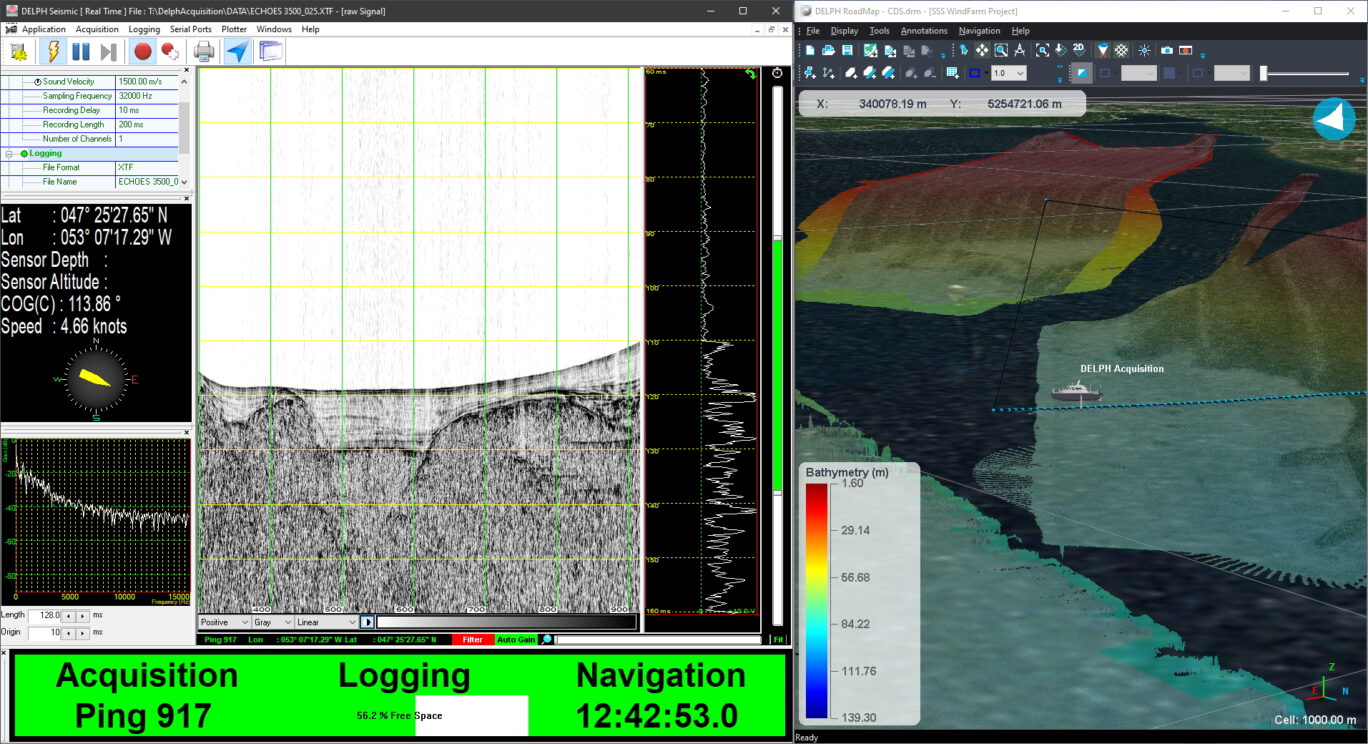This screenshot has width=1368, height=744.
Task: Toggle the green Auto Gain indicator
Action: coord(516,640)
